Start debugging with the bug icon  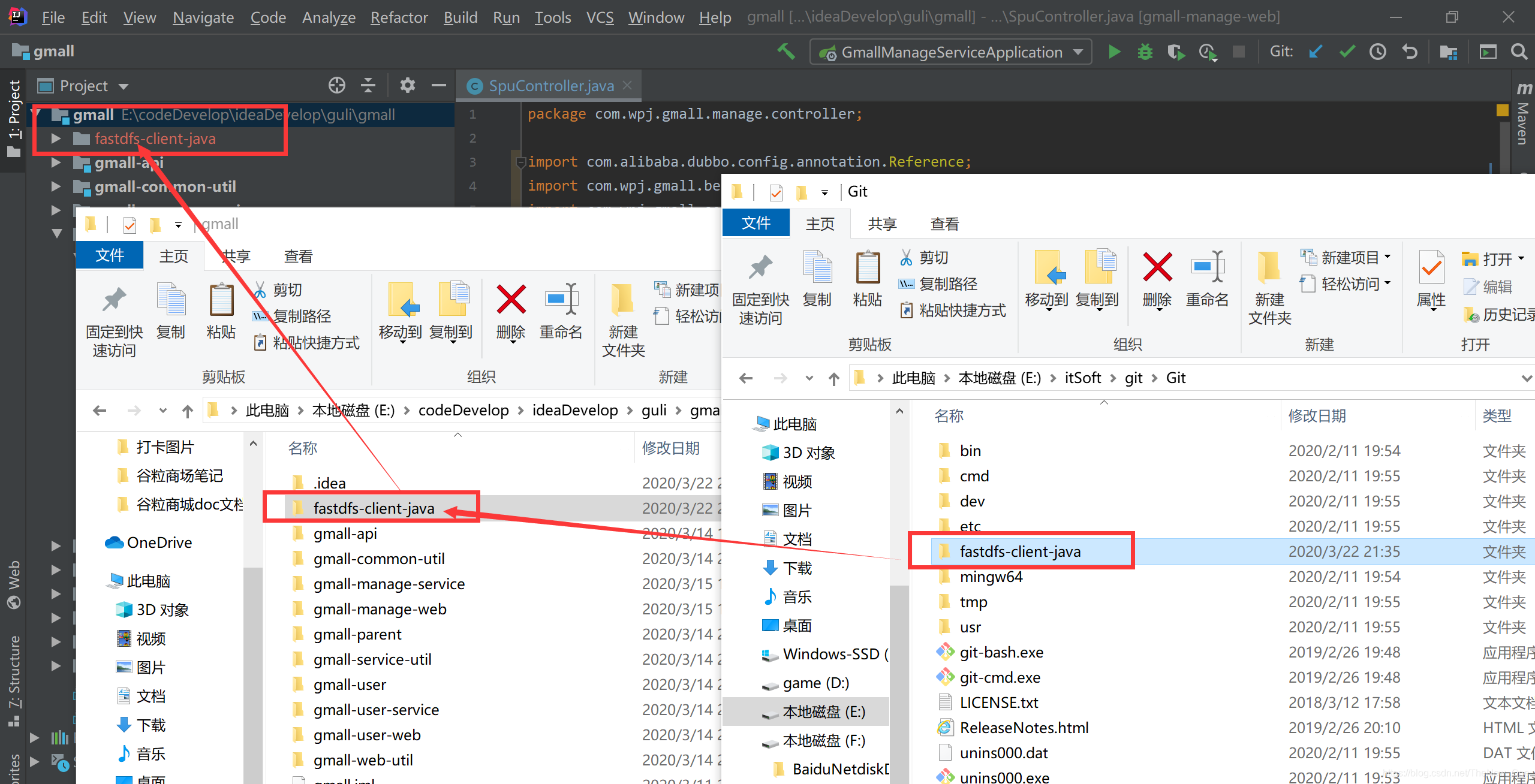pos(1145,52)
